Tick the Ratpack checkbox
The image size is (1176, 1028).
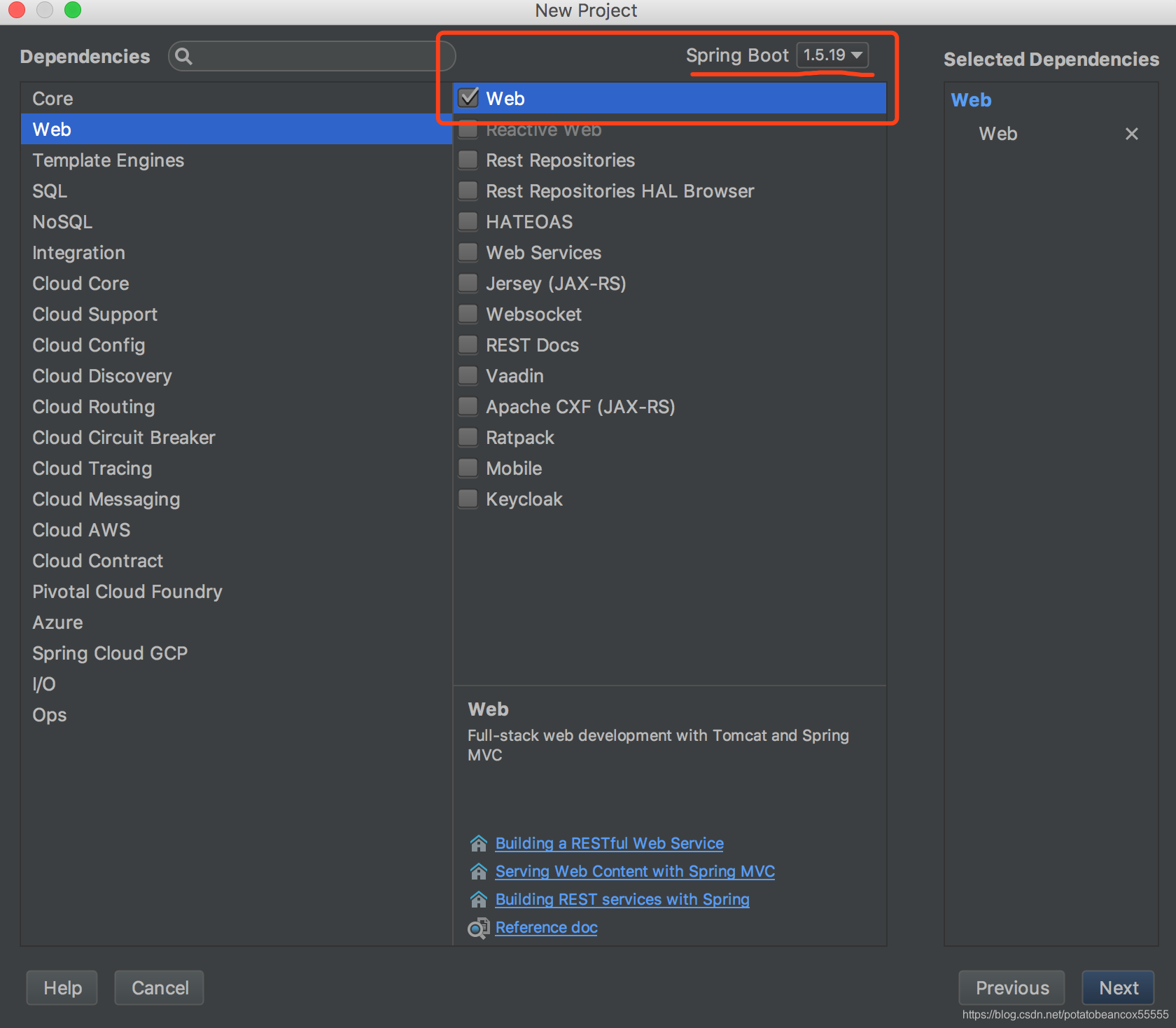(468, 437)
